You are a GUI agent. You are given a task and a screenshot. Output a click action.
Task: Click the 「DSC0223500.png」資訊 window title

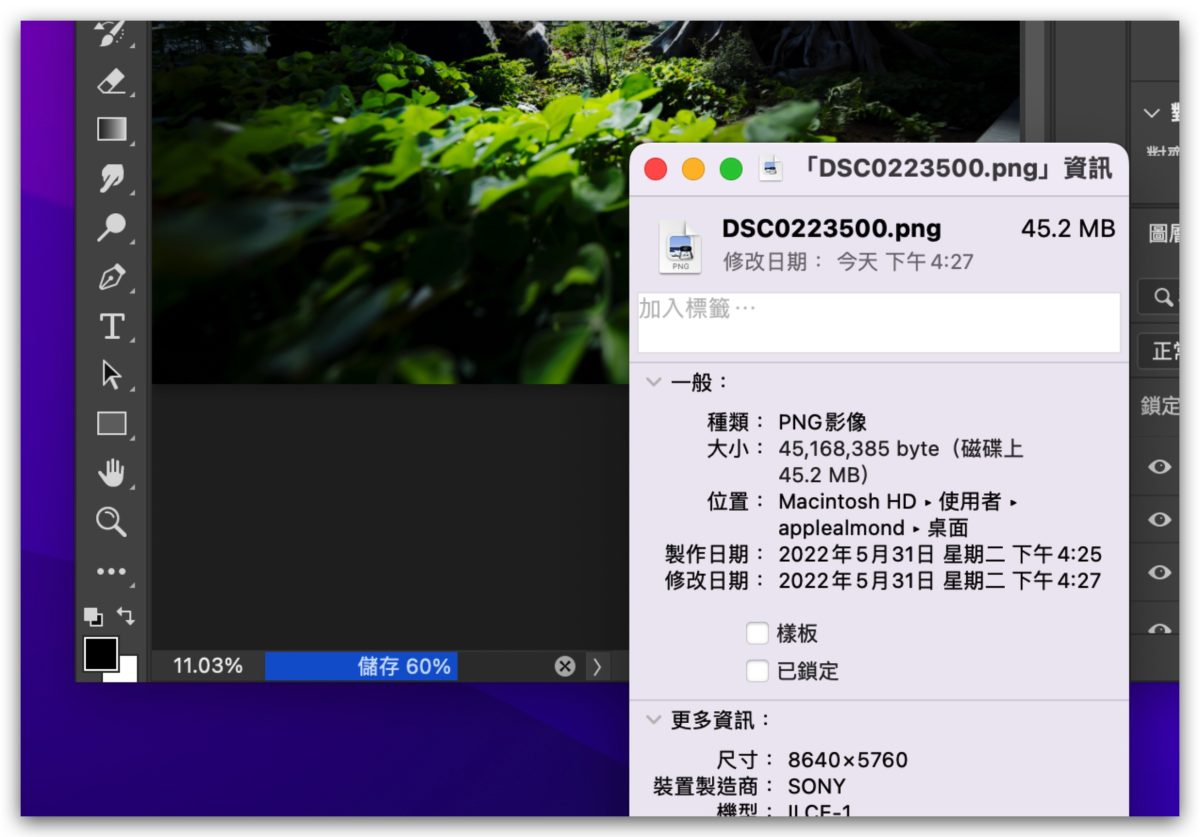click(957, 168)
